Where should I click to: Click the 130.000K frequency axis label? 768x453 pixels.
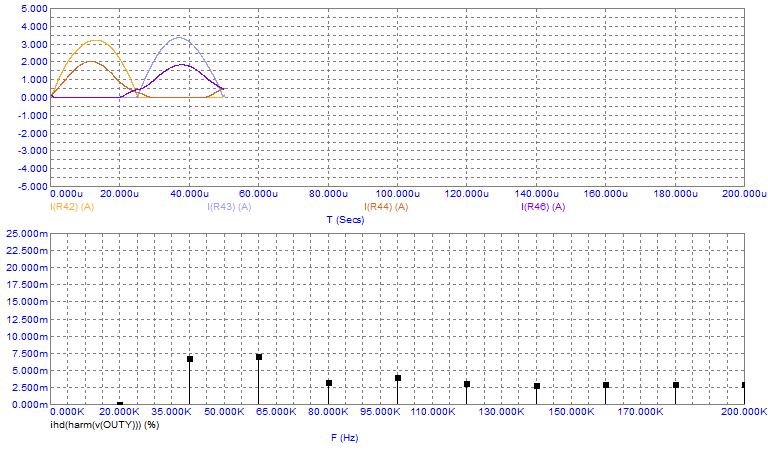coord(502,412)
